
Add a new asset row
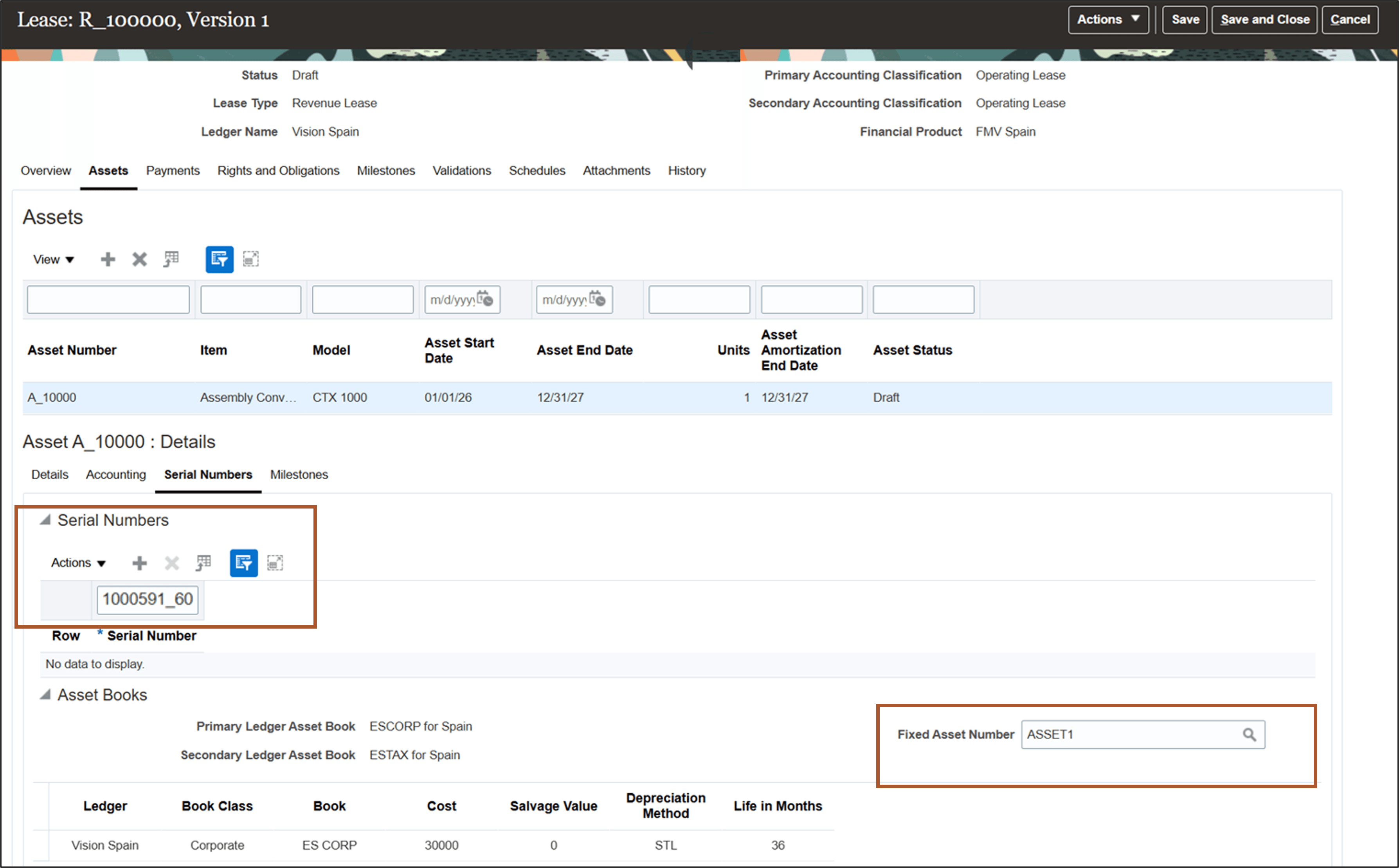107,259
